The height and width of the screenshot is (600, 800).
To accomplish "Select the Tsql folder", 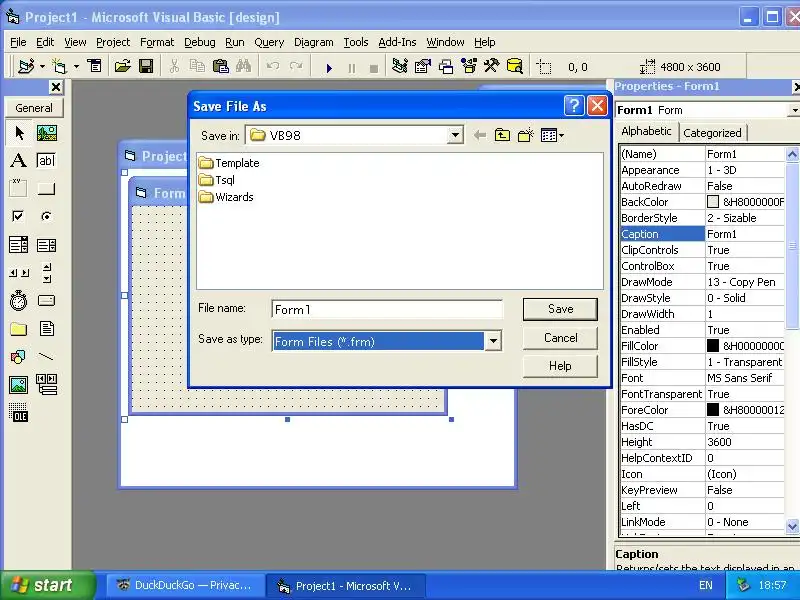I will (x=217, y=180).
